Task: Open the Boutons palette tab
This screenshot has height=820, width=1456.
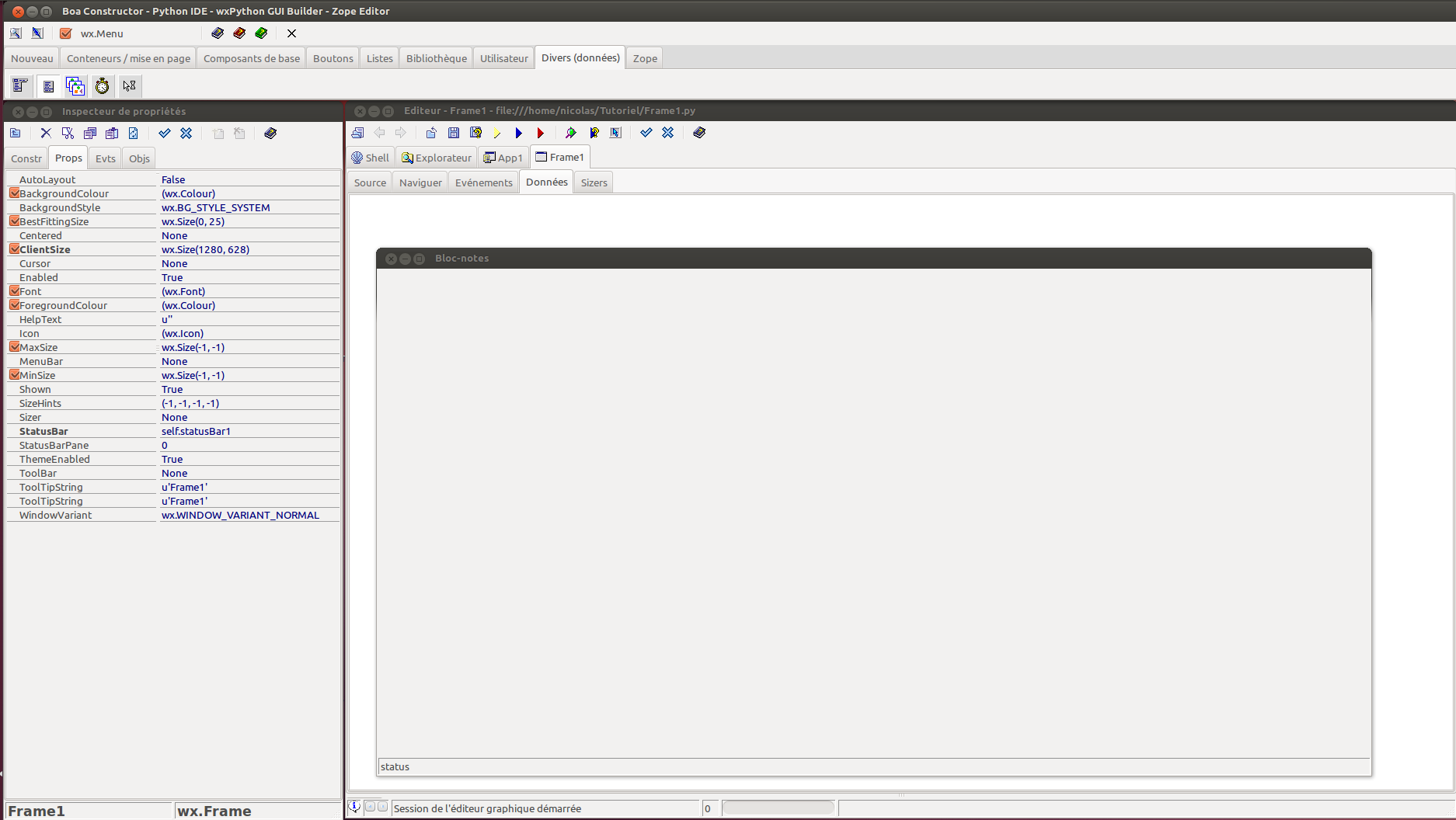Action: (333, 58)
